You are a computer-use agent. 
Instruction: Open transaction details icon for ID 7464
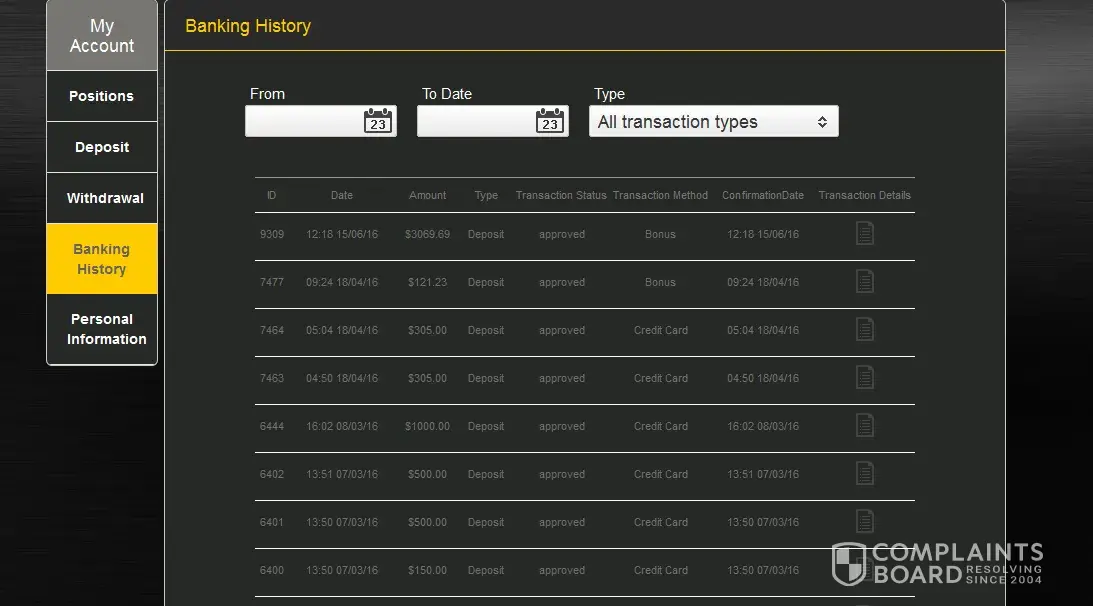pyautogui.click(x=864, y=329)
